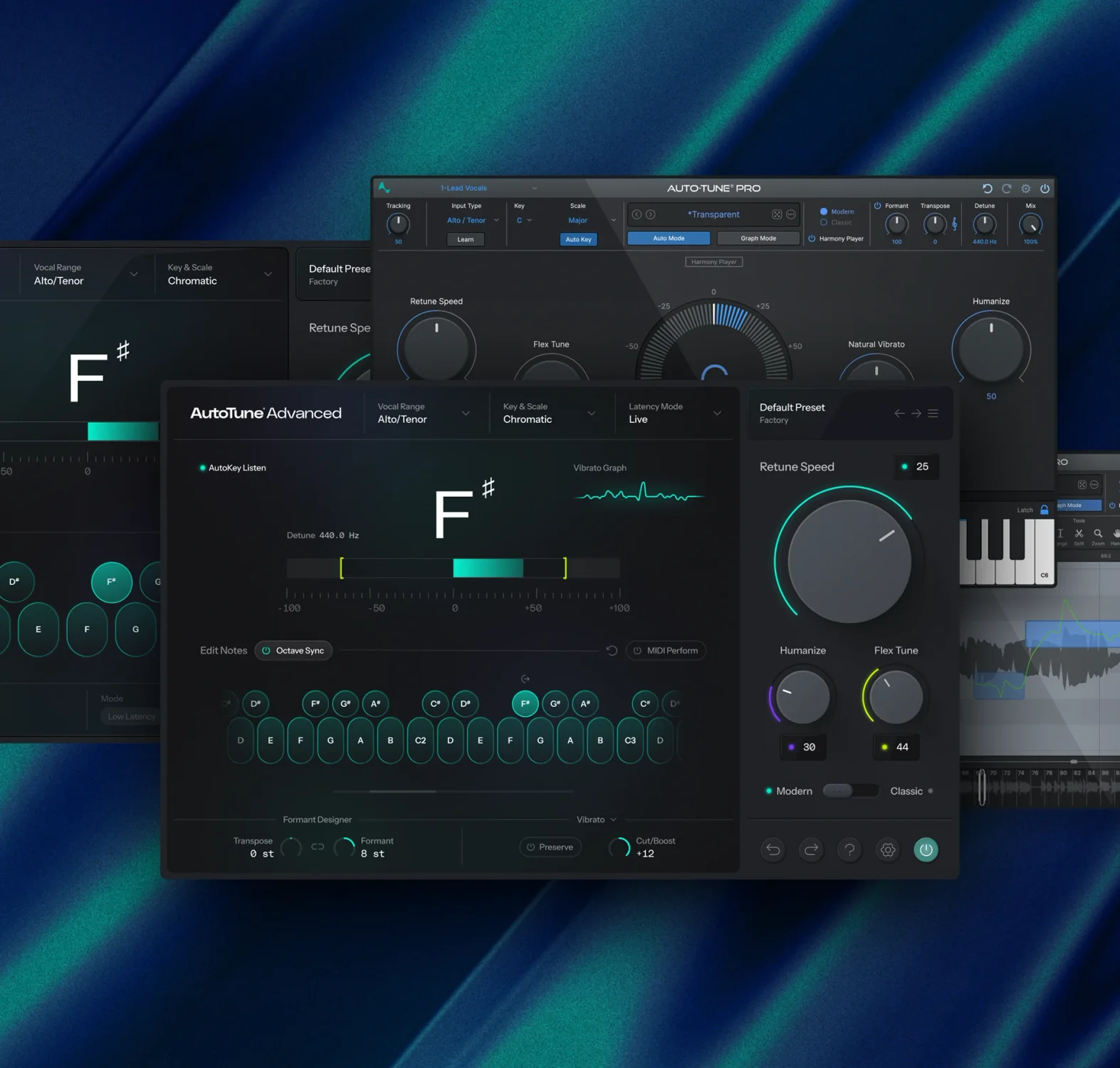Reset edited notes with the circular arrow

612,651
